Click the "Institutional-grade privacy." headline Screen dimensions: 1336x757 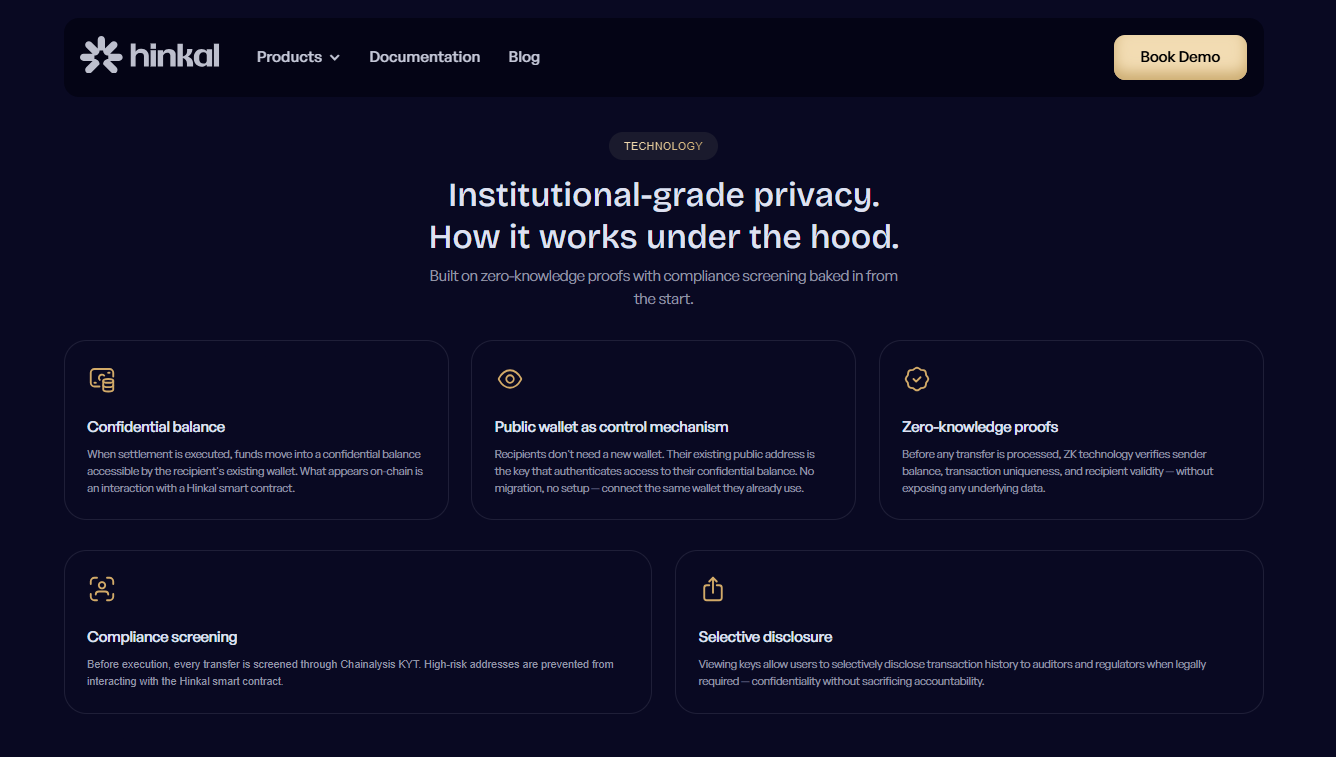point(664,194)
